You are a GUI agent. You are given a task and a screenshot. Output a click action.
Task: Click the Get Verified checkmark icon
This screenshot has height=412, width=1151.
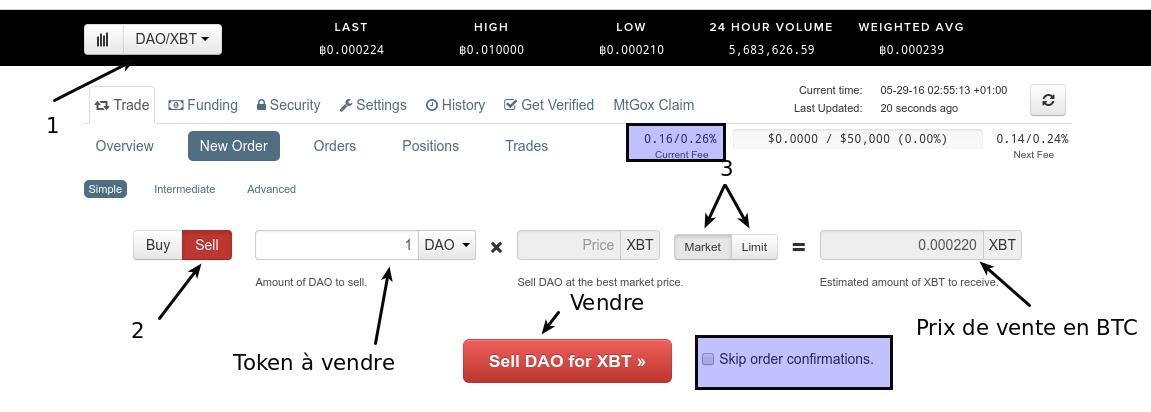coord(511,105)
